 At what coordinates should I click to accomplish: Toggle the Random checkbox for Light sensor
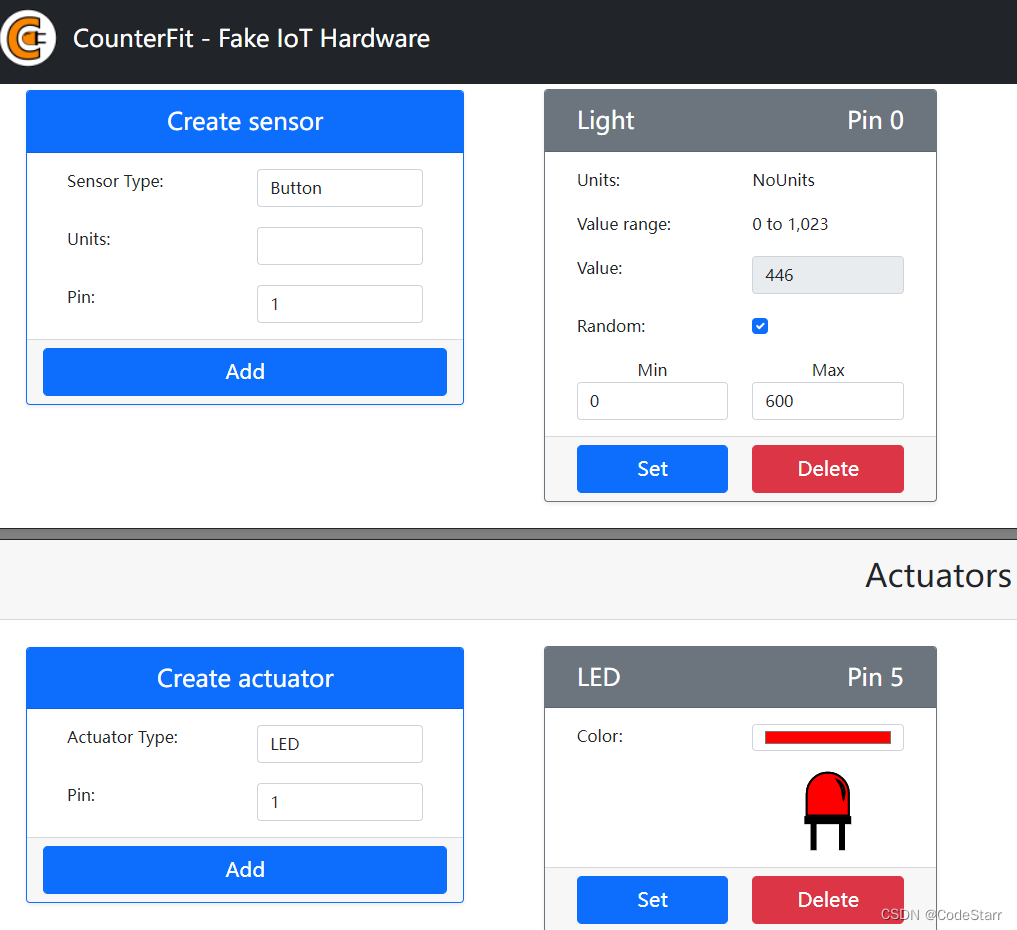tap(760, 326)
